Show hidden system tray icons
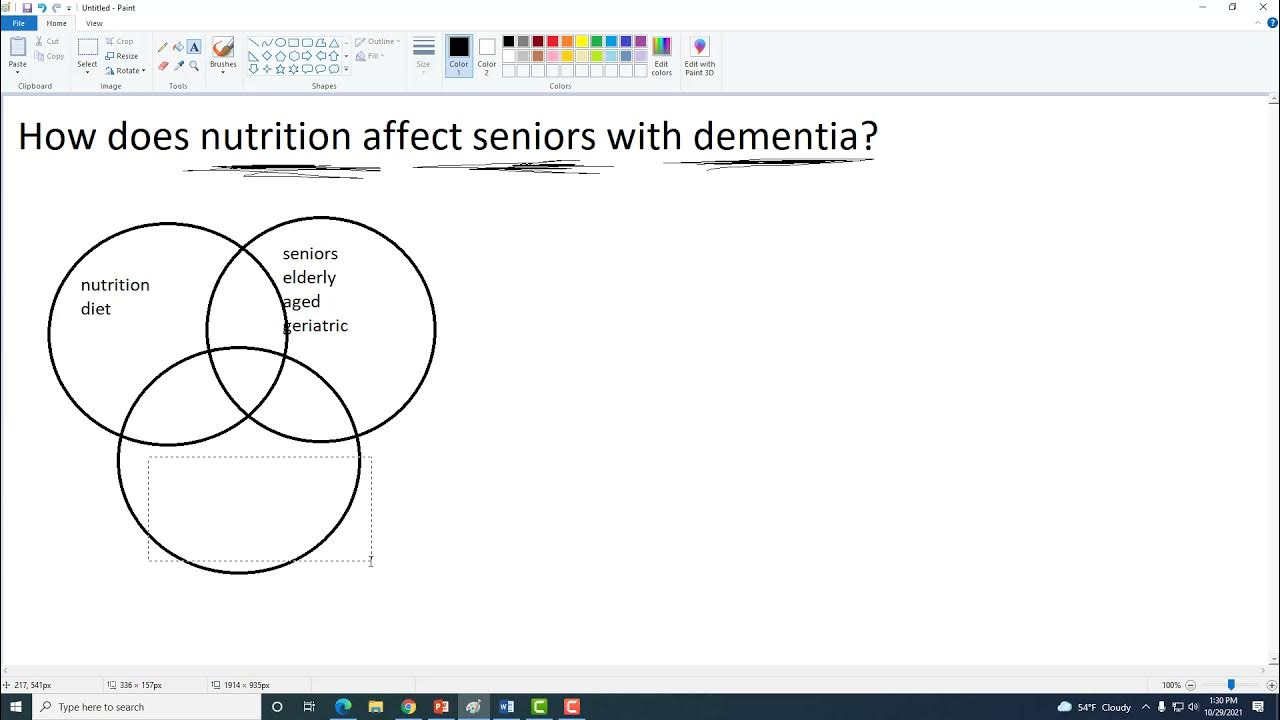Image resolution: width=1280 pixels, height=720 pixels. [1146, 707]
